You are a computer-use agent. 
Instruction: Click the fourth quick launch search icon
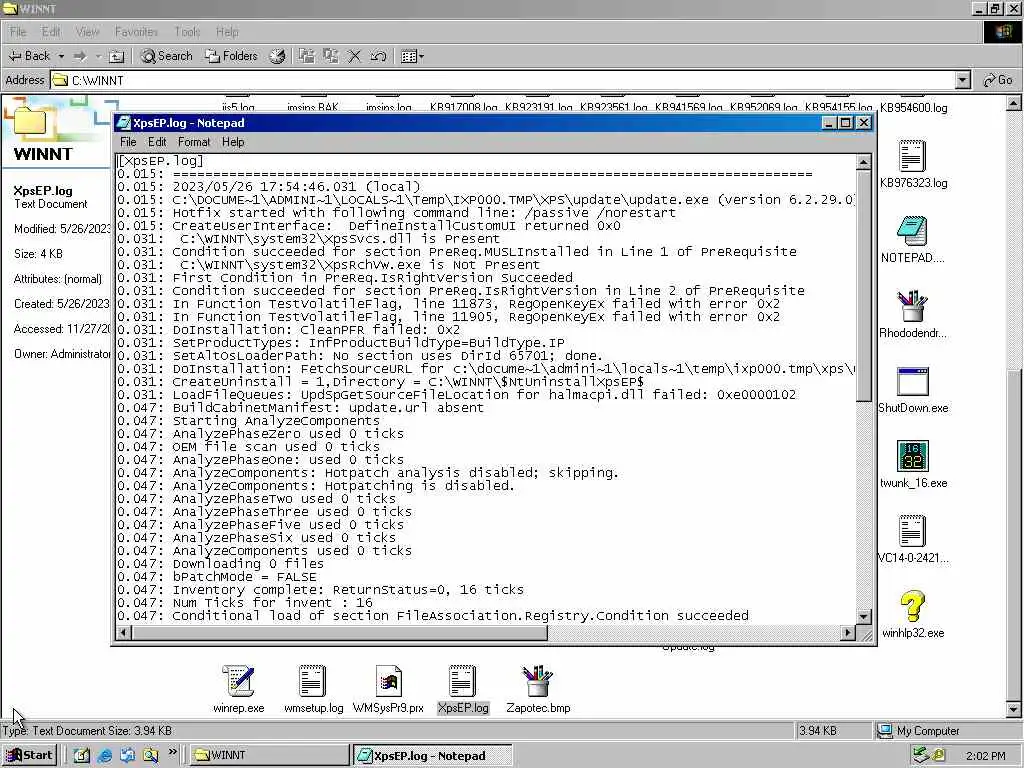click(151, 755)
